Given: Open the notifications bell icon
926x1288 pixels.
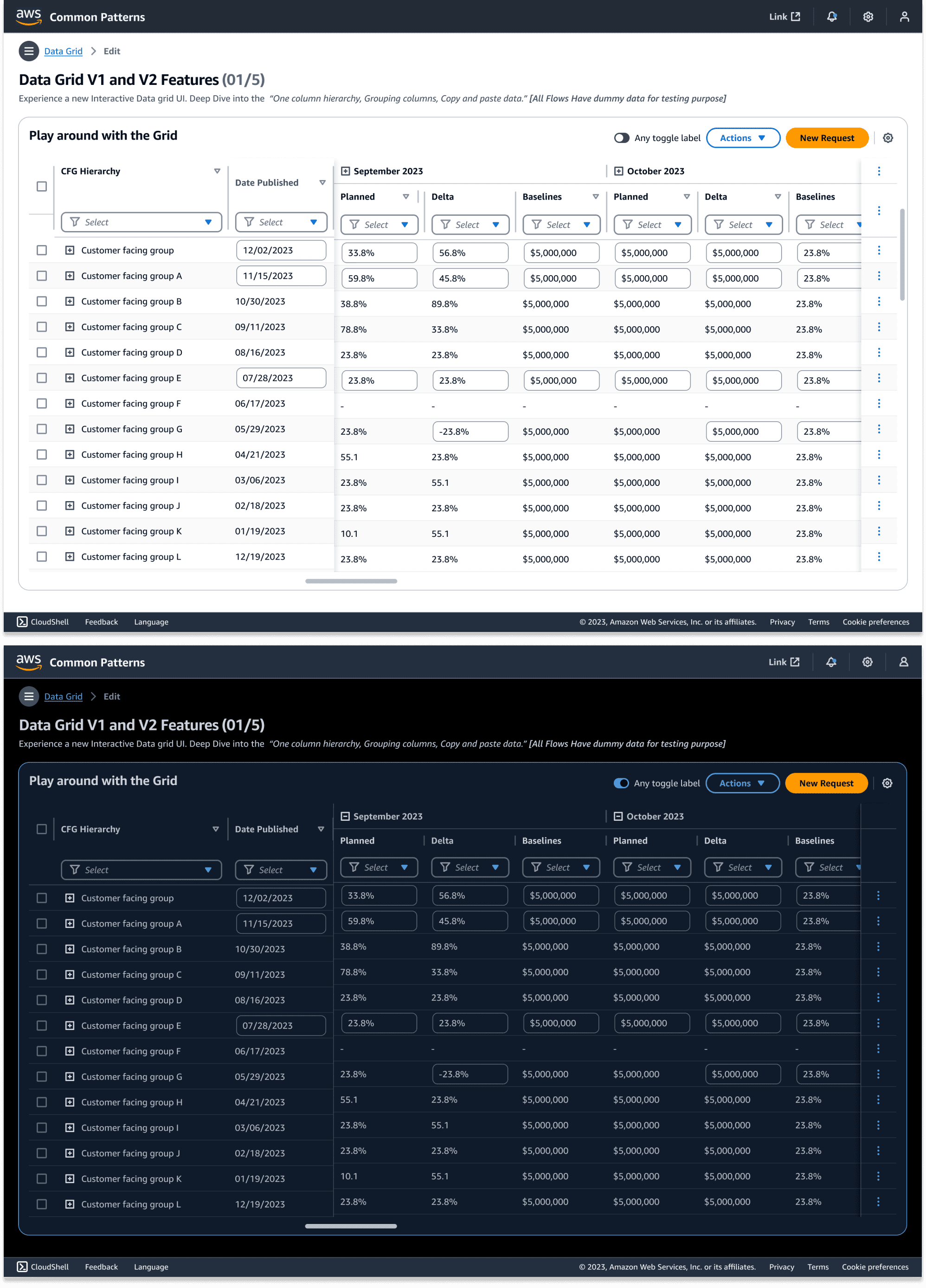Looking at the screenshot, I should pyautogui.click(x=831, y=16).
